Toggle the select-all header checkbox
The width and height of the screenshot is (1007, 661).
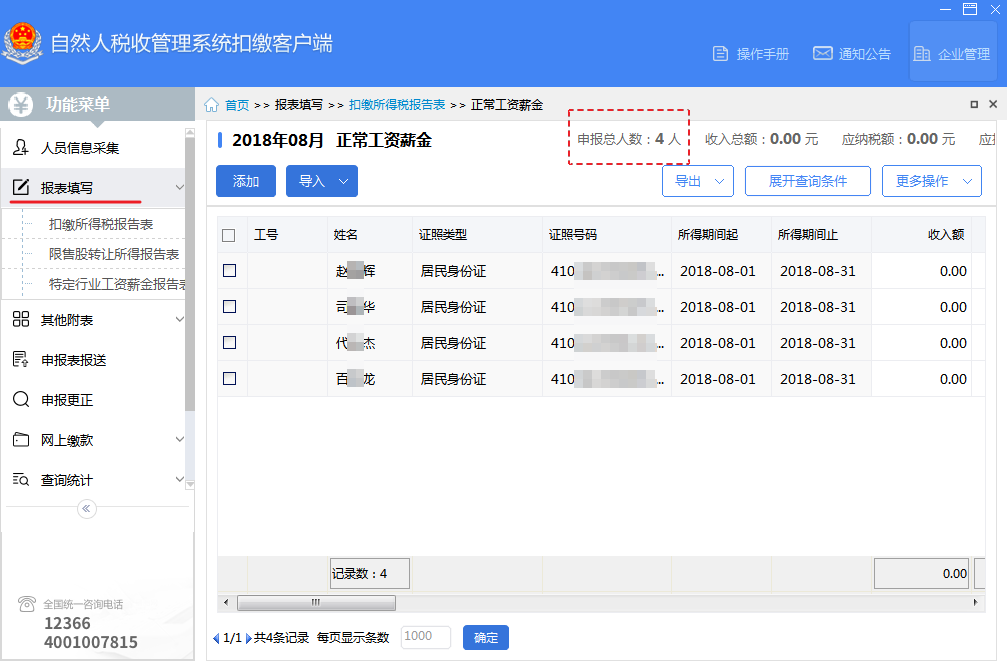[x=229, y=235]
